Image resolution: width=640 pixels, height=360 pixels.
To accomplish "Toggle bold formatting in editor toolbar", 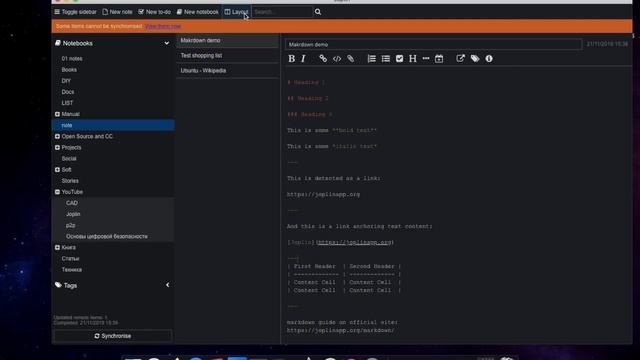I will coord(291,59).
